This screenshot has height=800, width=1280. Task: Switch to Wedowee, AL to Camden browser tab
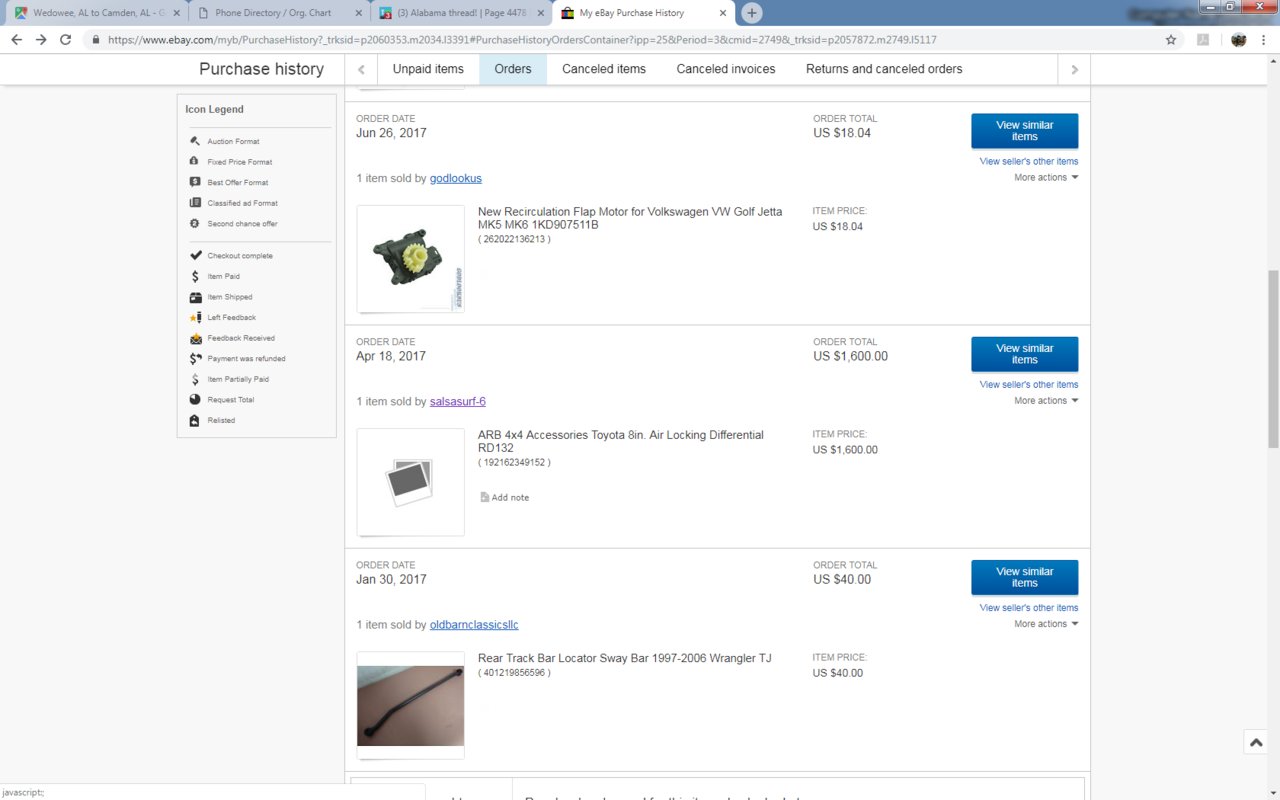pos(96,13)
